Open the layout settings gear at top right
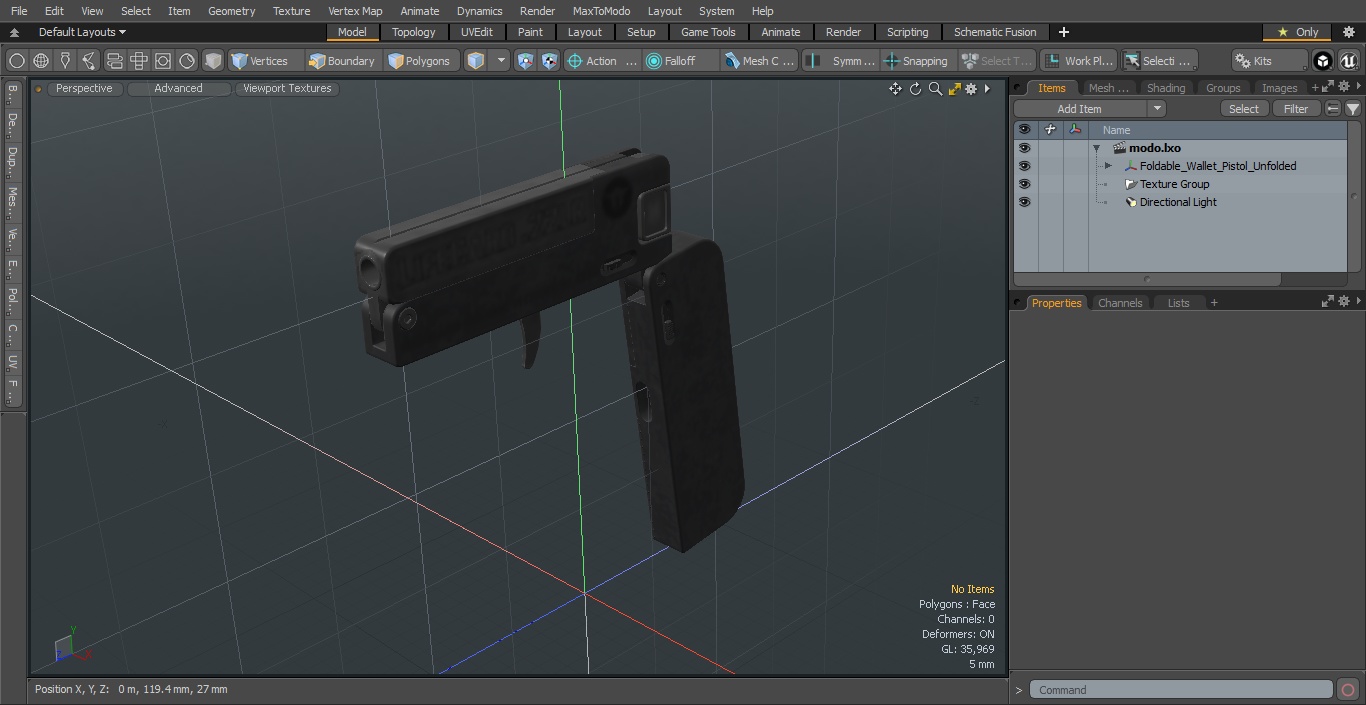 pyautogui.click(x=1348, y=32)
